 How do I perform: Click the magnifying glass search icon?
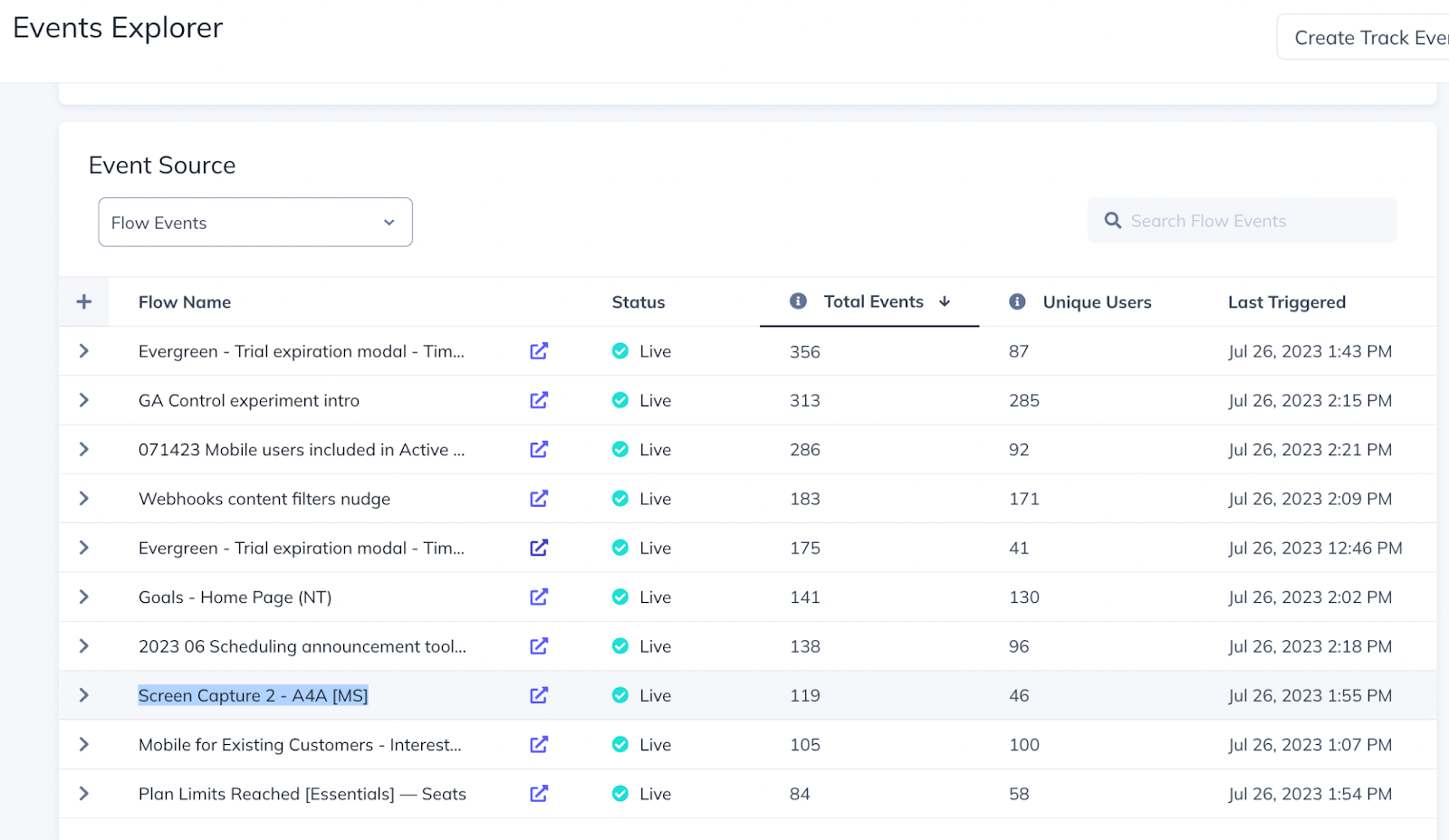click(x=1113, y=221)
